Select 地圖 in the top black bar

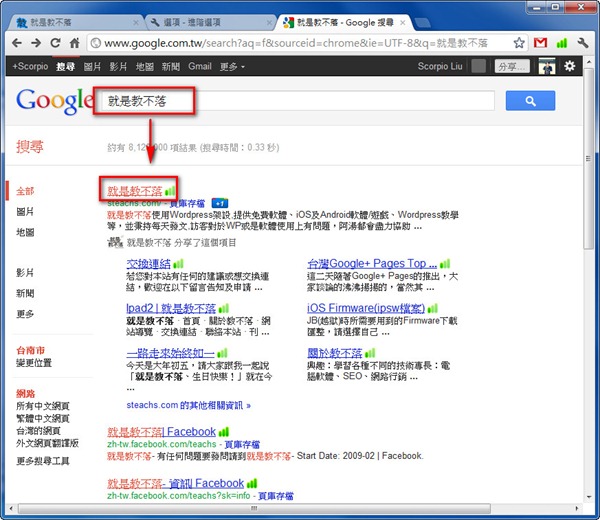(x=145, y=67)
